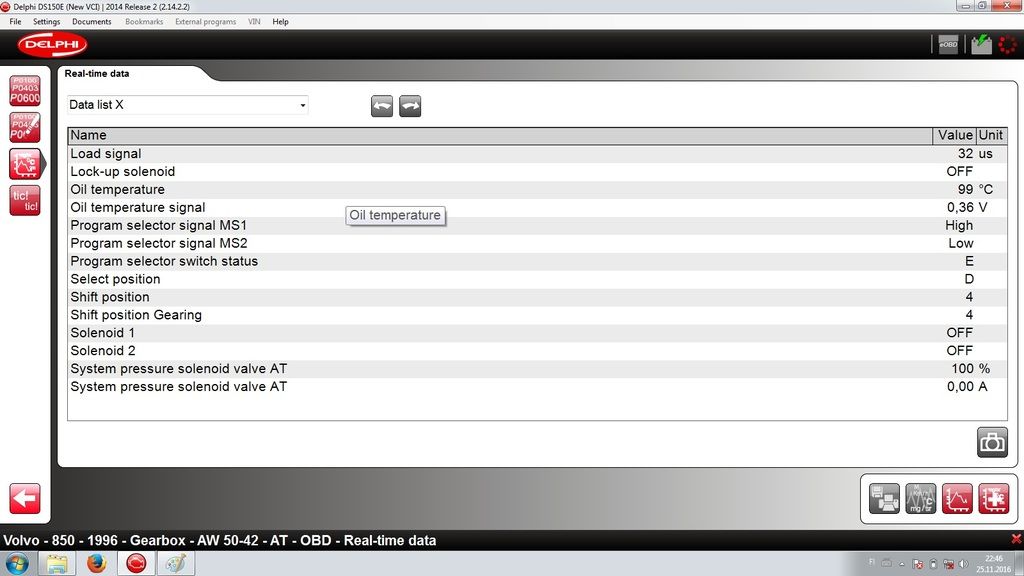Select the Solenoid 2 row
Viewport: 1024px width, 576px height.
[537, 351]
